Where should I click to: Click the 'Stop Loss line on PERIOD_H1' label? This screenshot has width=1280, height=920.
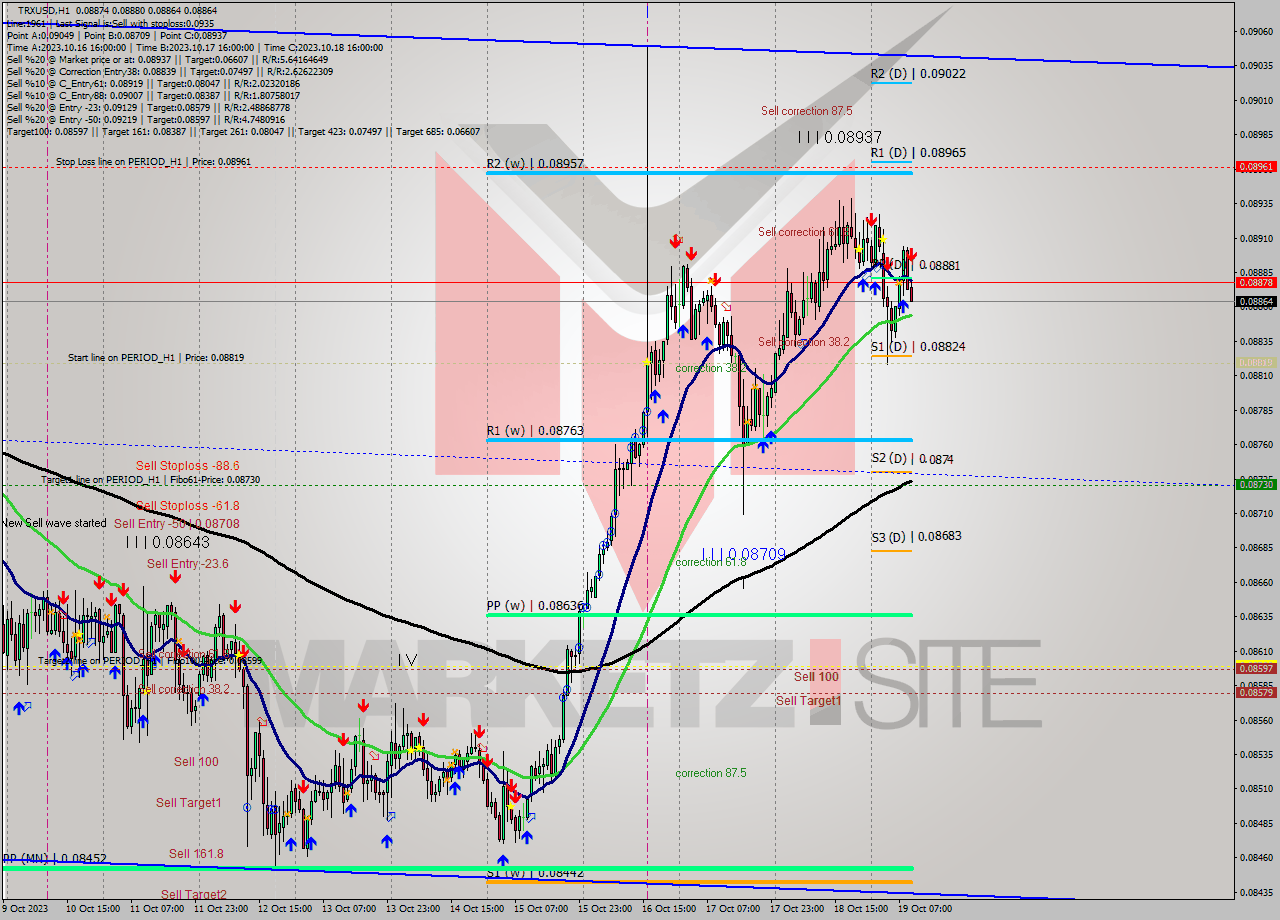tap(153, 161)
